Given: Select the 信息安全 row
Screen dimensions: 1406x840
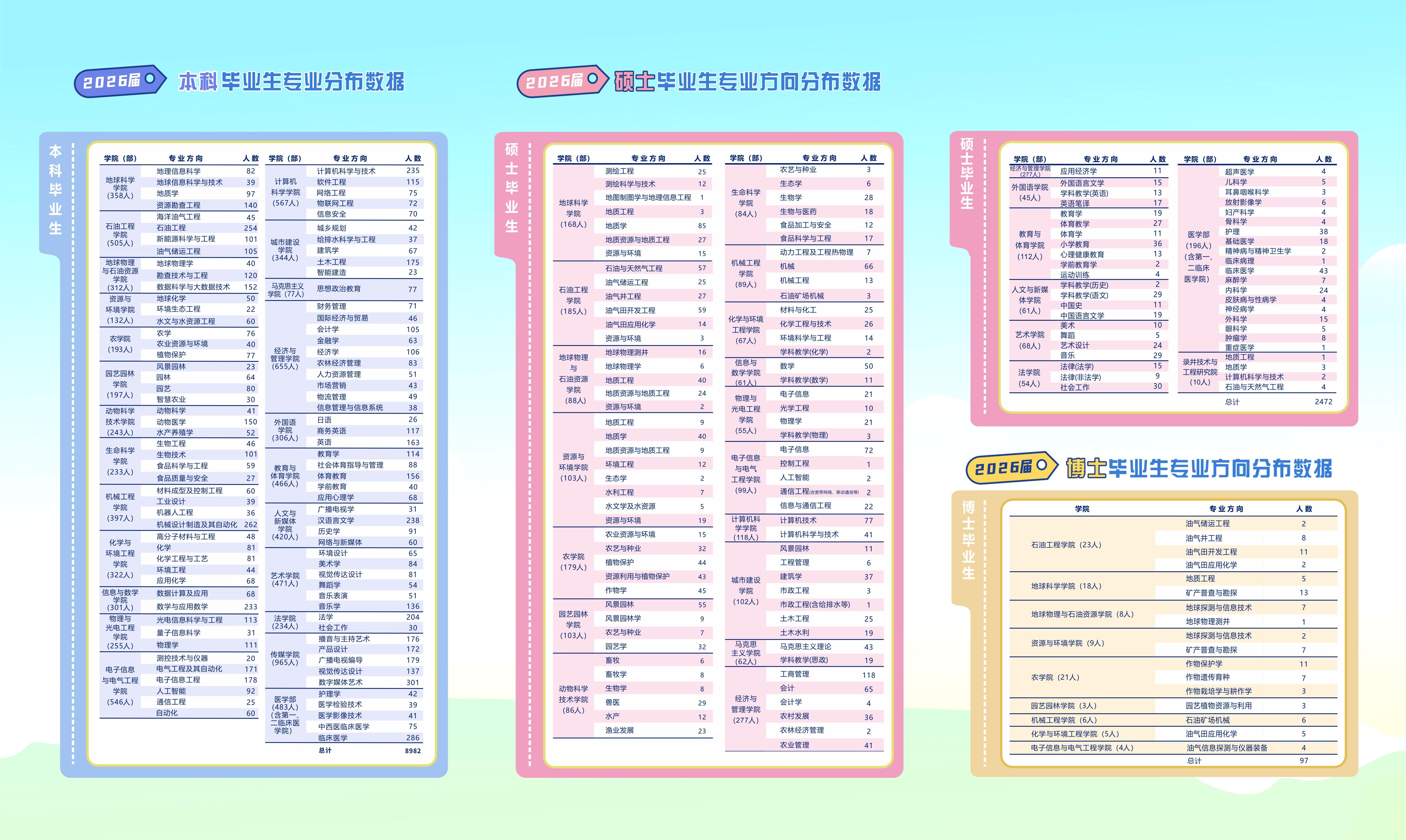Looking at the screenshot, I should click(365, 214).
